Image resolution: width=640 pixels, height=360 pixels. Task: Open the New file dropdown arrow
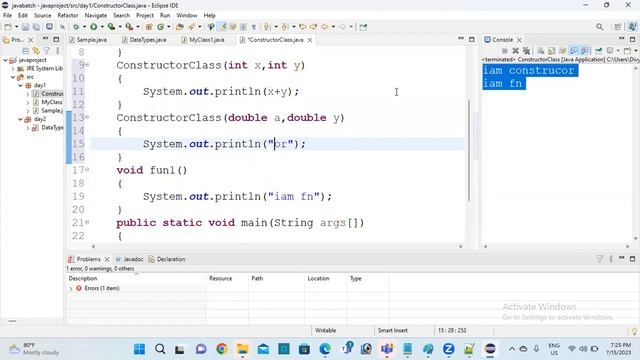(16, 27)
